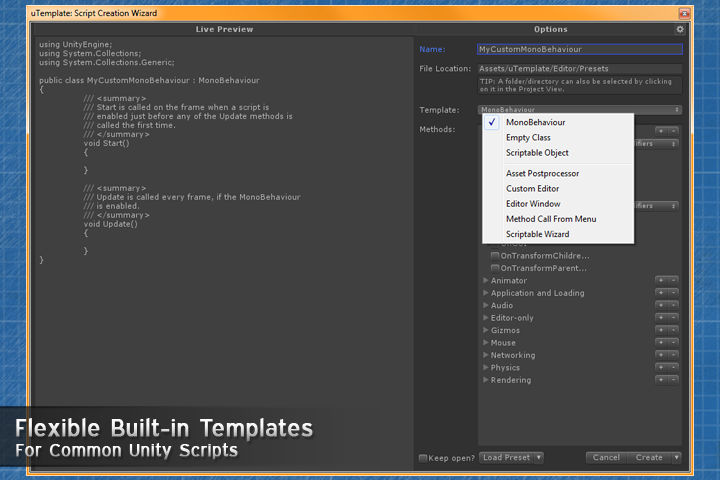Enable the Keep open checkbox
Image resolution: width=720 pixels, height=480 pixels.
(423, 458)
